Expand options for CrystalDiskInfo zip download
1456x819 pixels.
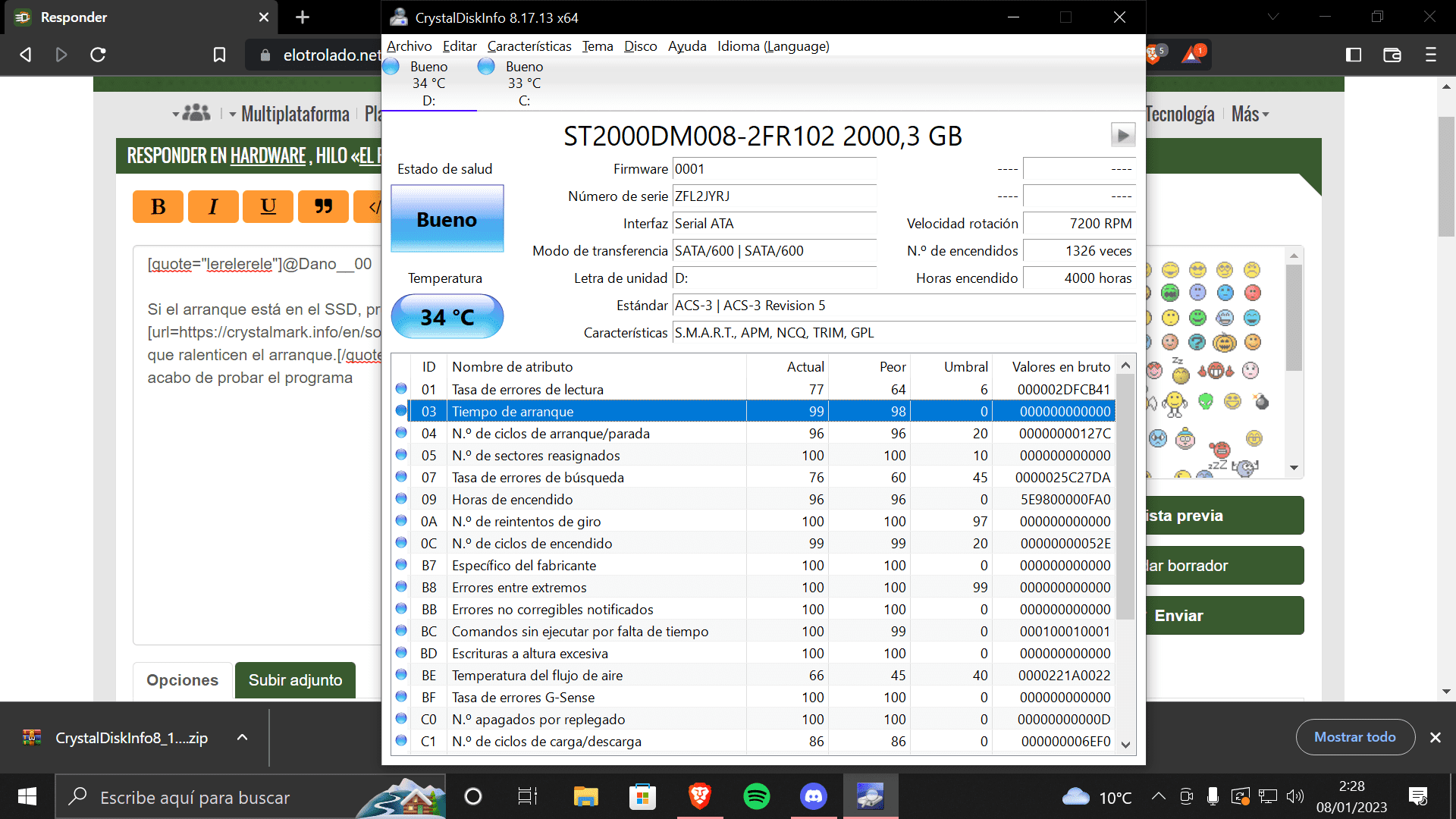tap(242, 737)
